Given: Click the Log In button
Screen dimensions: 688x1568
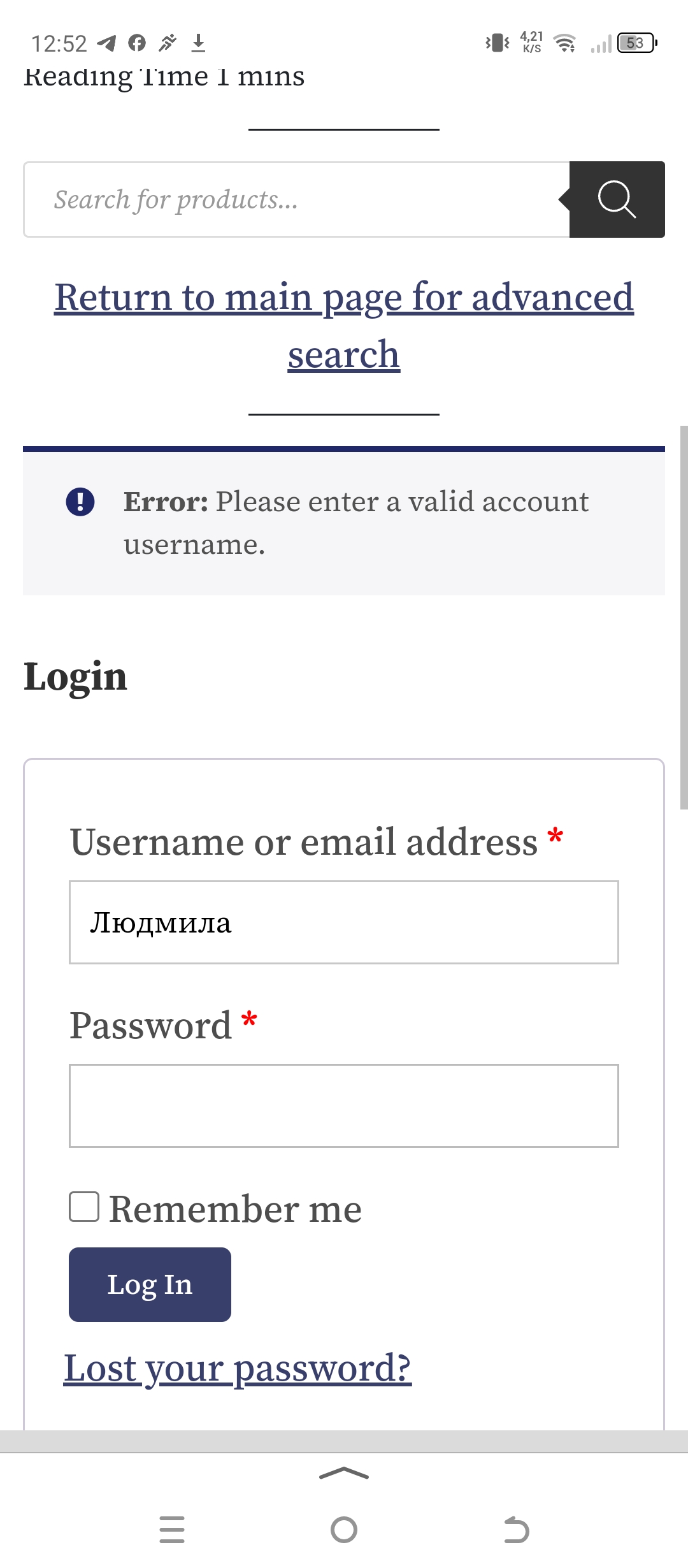Looking at the screenshot, I should click(150, 1284).
